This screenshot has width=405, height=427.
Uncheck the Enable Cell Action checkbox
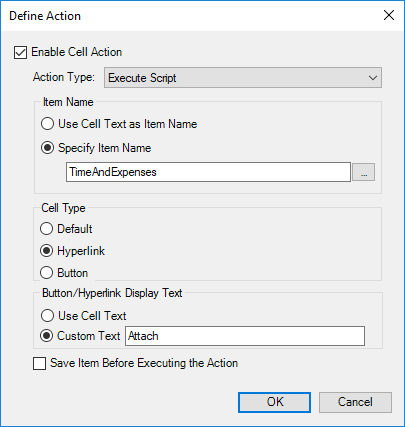click(20, 53)
